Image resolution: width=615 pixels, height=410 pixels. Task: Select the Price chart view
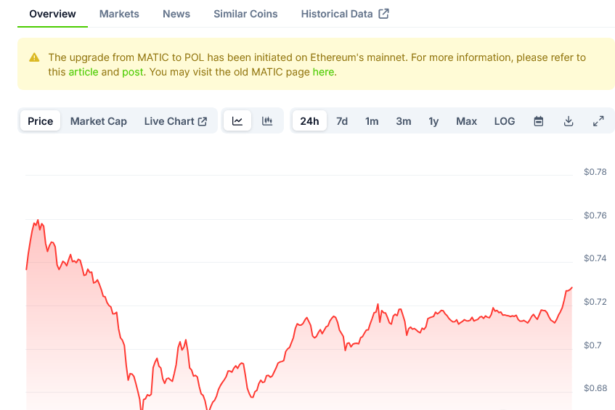(x=40, y=121)
